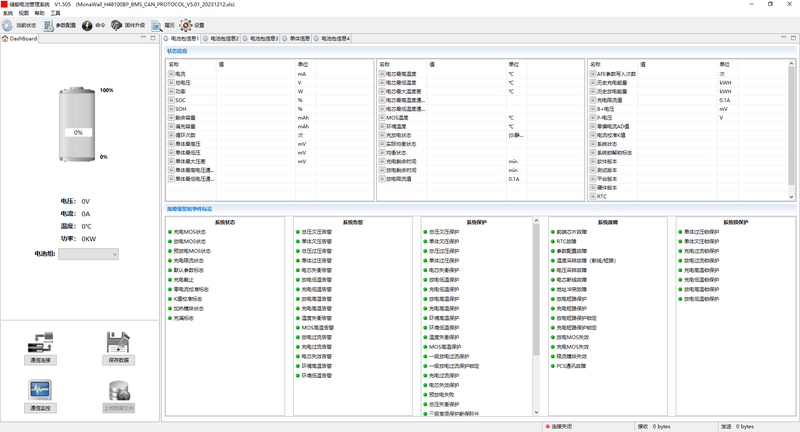Open the 电池组 dropdown
The height and width of the screenshot is (432, 800).
[88, 254]
